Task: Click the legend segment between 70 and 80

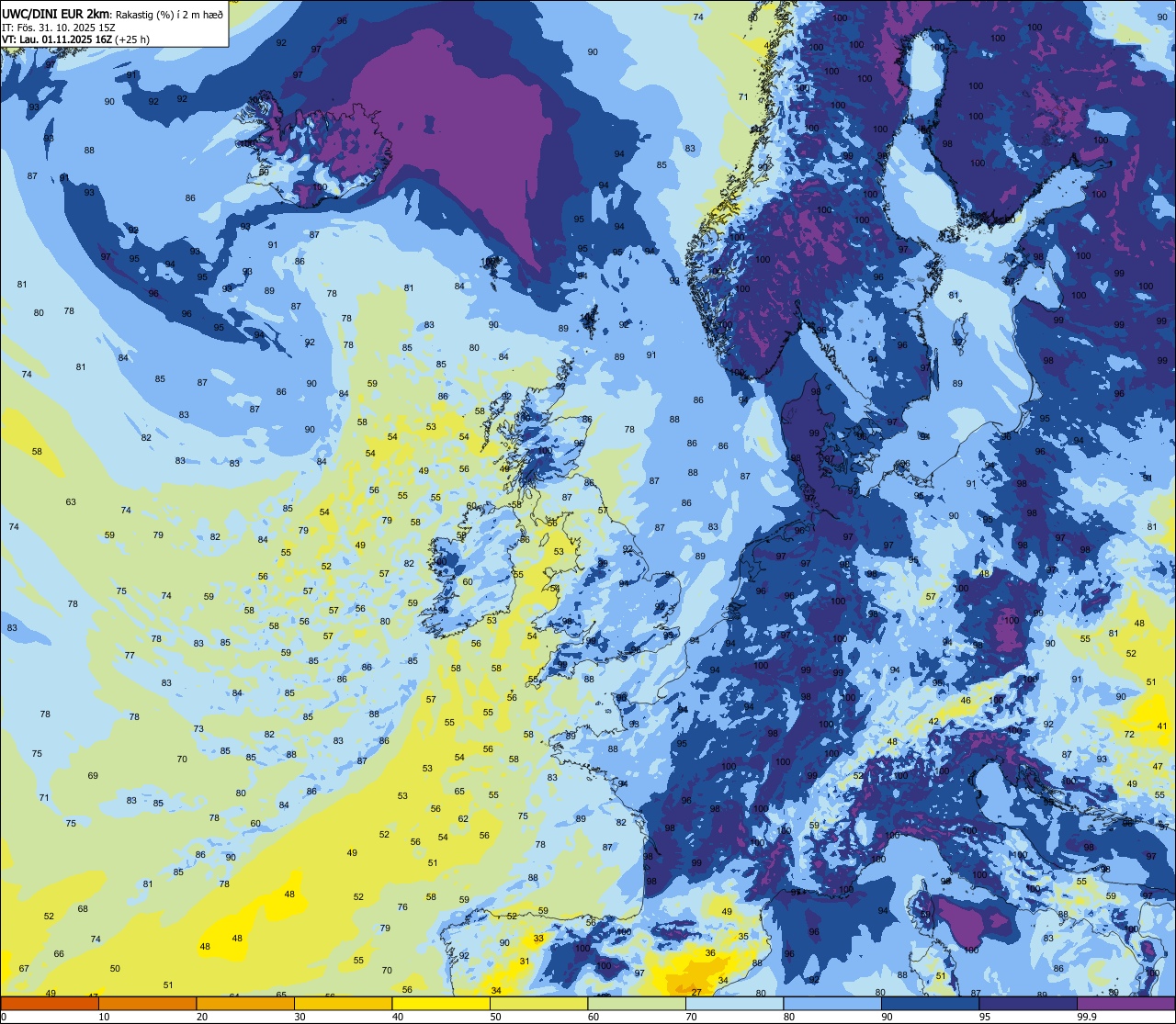Action: tap(734, 1004)
